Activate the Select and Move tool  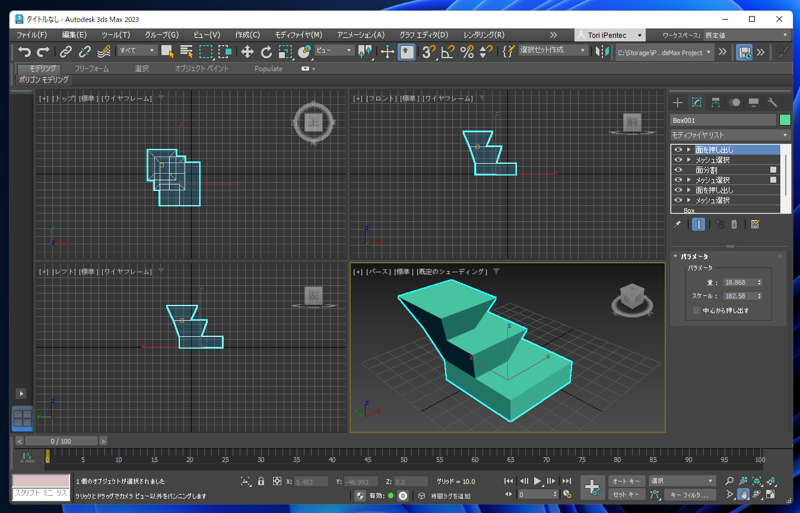(247, 52)
